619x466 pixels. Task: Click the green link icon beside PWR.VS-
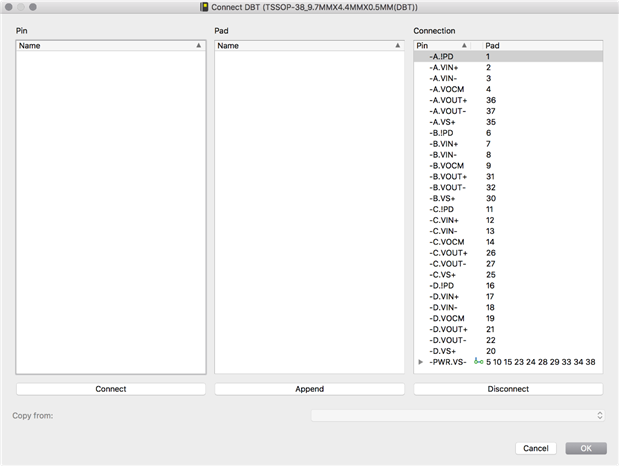pos(478,362)
